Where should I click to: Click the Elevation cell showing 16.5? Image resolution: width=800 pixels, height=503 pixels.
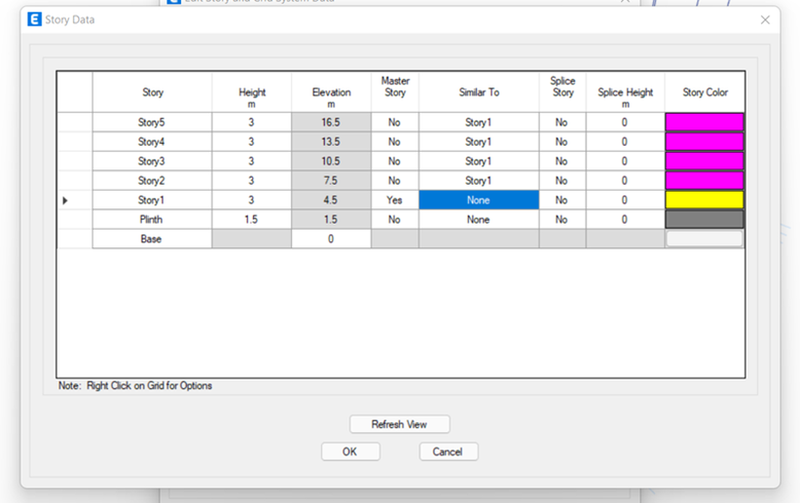pyautogui.click(x=331, y=122)
